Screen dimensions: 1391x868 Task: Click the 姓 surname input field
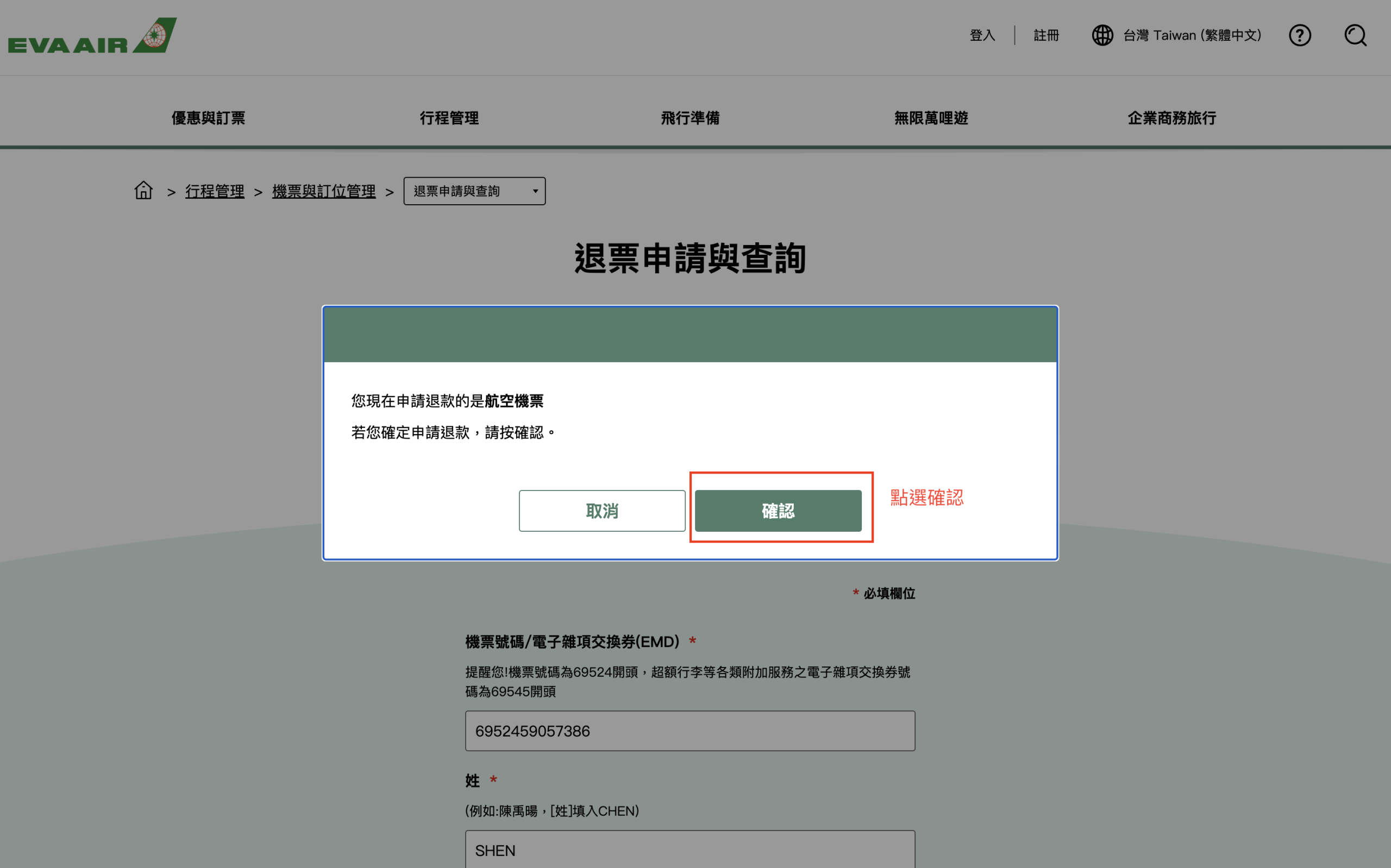pyautogui.click(x=690, y=850)
